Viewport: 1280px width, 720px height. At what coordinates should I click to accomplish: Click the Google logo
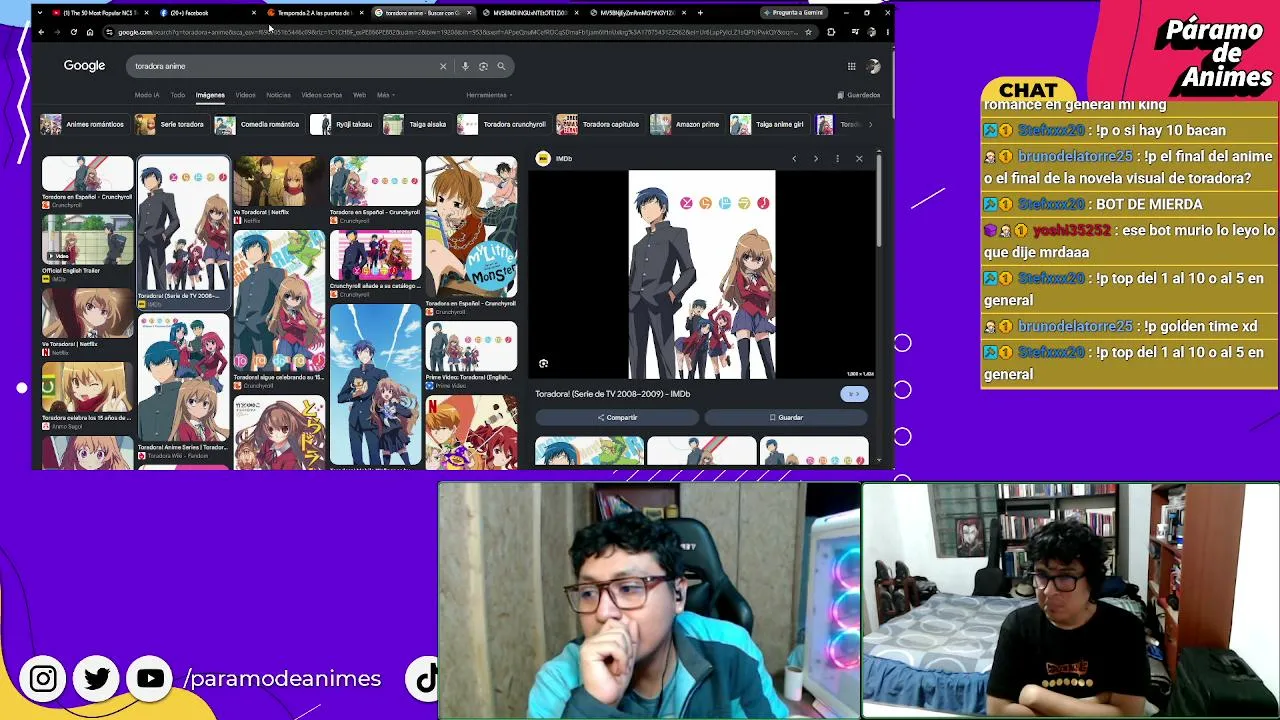click(x=84, y=66)
